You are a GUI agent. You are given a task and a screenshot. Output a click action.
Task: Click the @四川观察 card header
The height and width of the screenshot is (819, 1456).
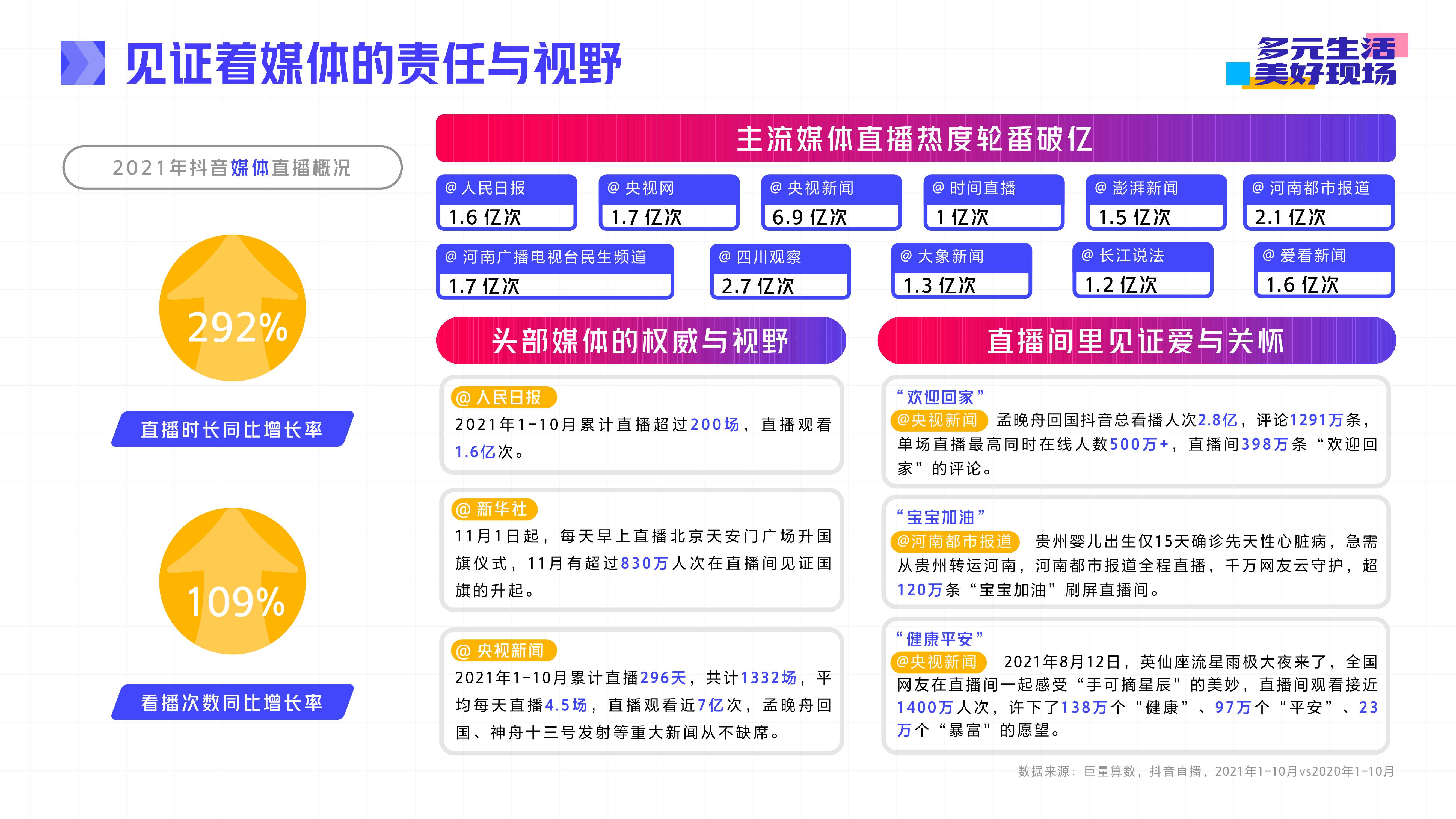780,258
